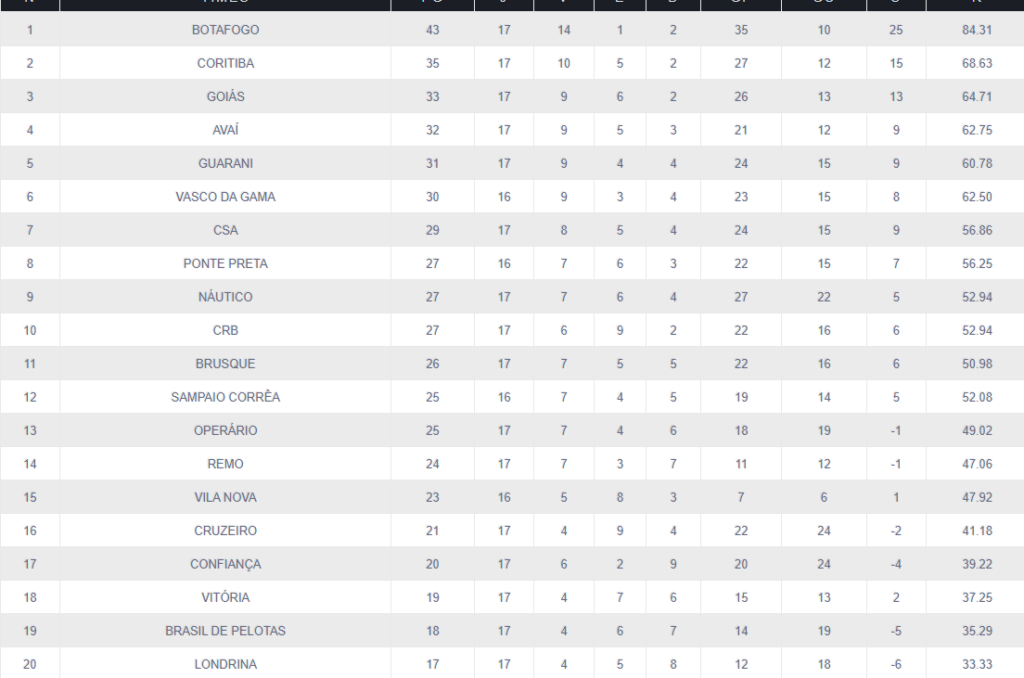The width and height of the screenshot is (1024, 678).
Task: Click the BOTAFOGO team name
Action: point(225,30)
